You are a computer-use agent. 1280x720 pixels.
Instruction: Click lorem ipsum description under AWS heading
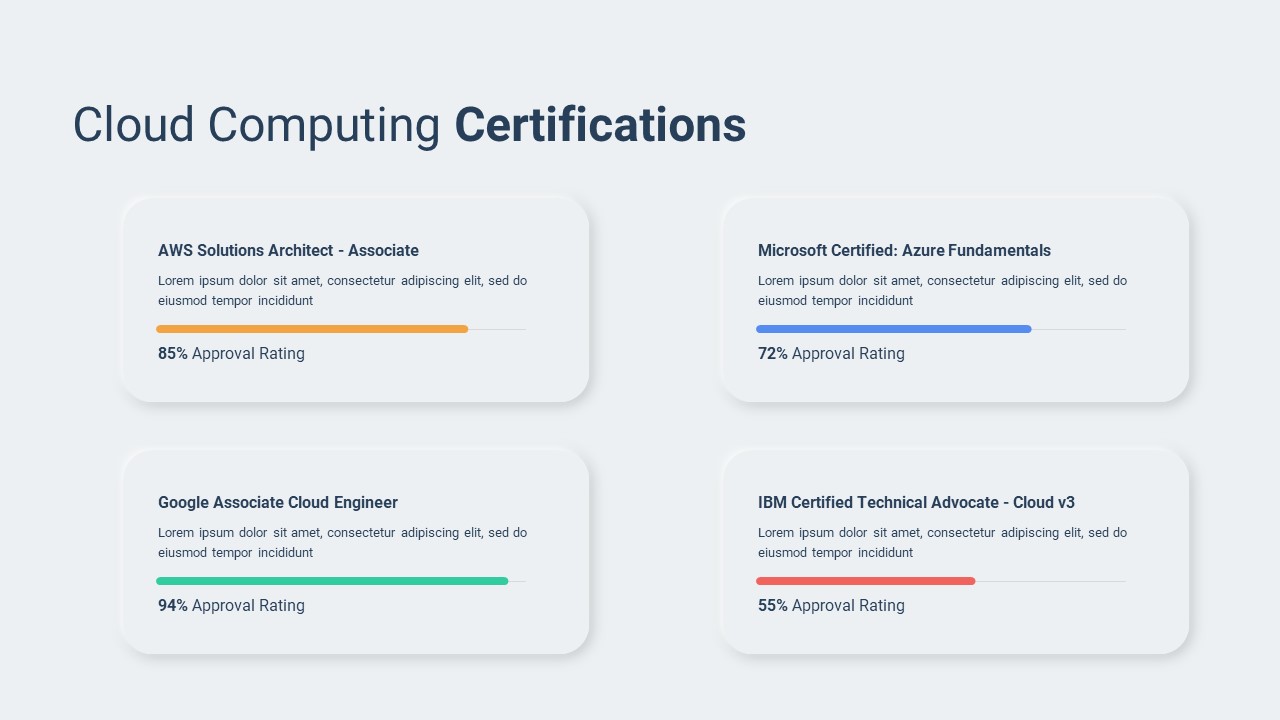pyautogui.click(x=342, y=290)
